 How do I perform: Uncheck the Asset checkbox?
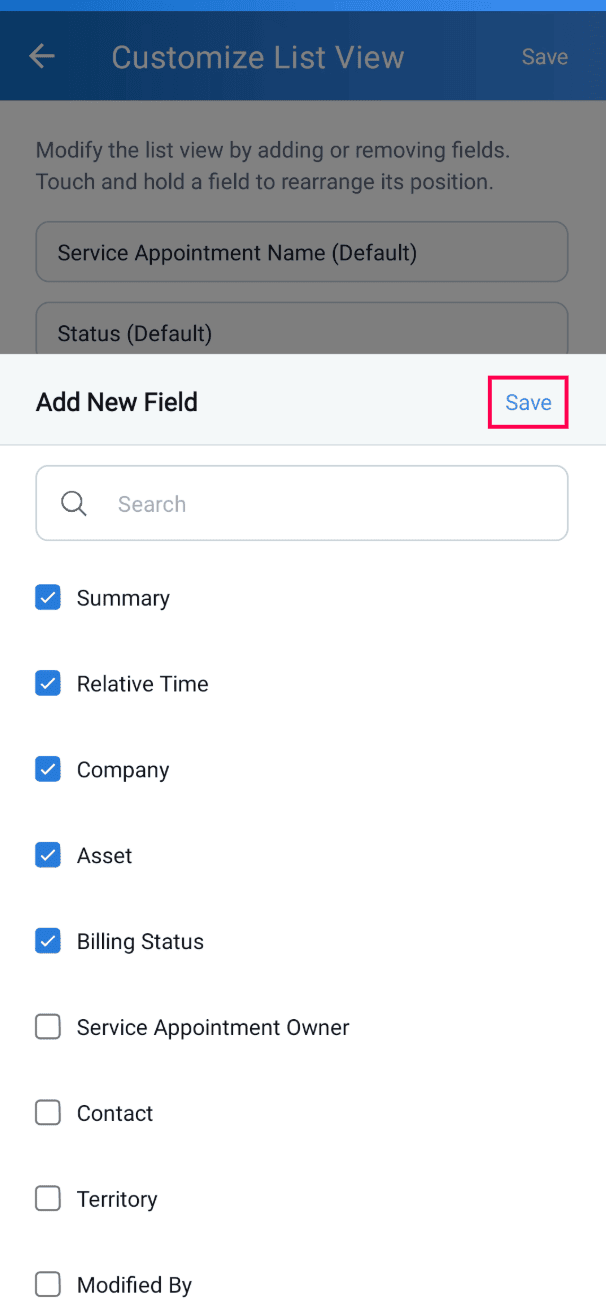pos(48,855)
